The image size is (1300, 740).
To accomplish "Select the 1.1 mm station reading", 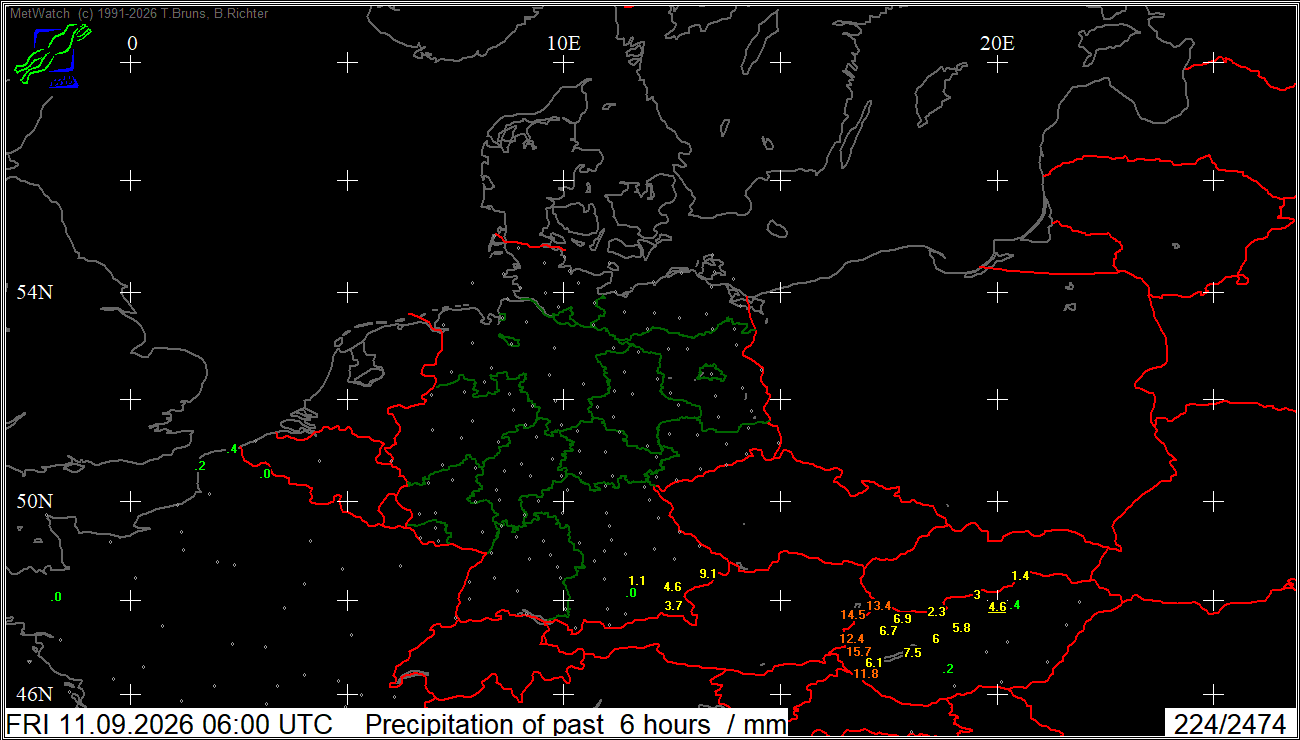I will [x=637, y=581].
